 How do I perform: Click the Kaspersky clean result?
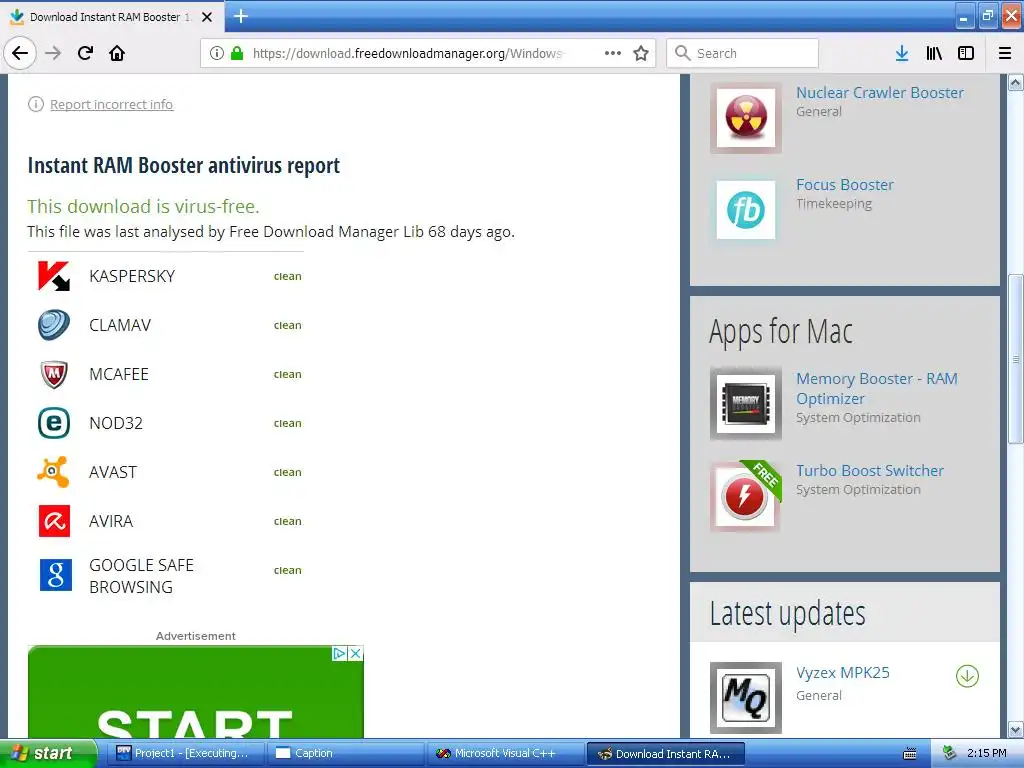pyautogui.click(x=287, y=276)
